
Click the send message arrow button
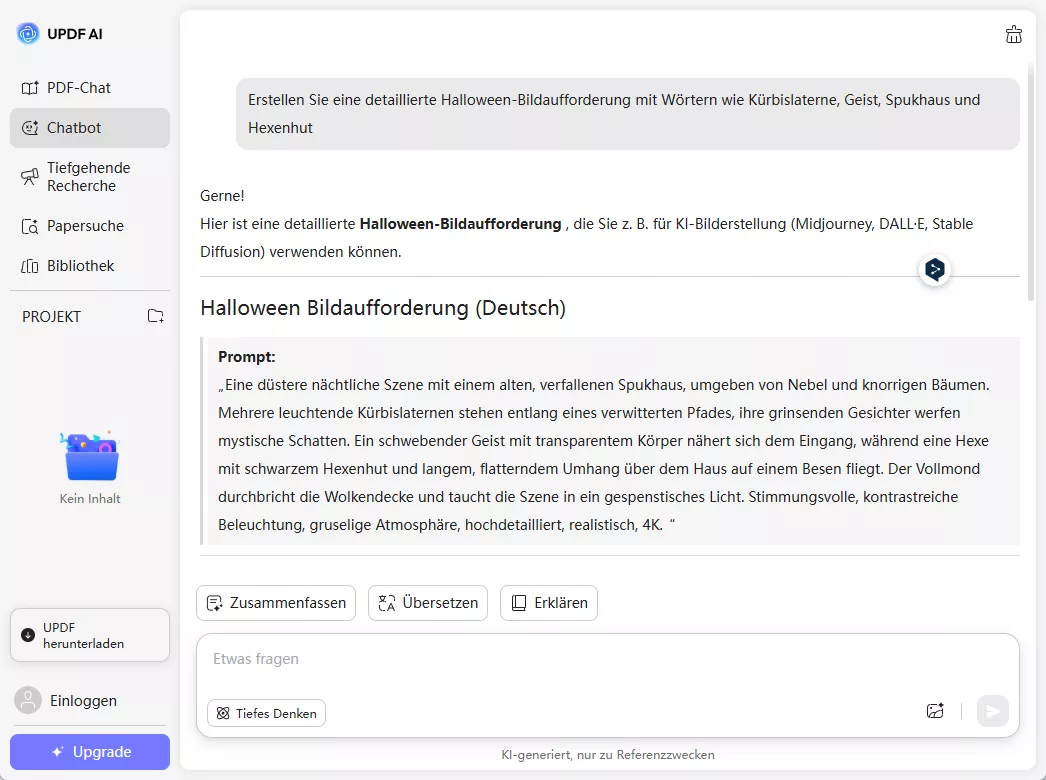click(993, 711)
